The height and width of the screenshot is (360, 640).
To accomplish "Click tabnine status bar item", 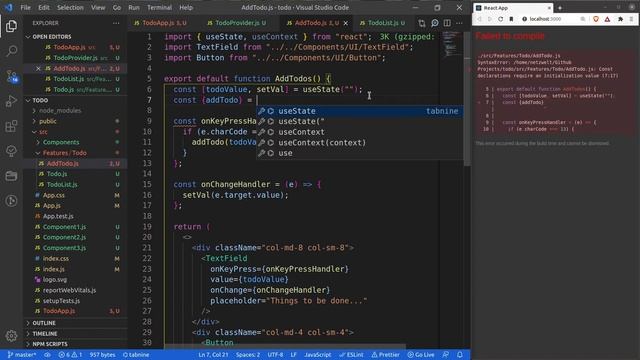I will click(136, 355).
